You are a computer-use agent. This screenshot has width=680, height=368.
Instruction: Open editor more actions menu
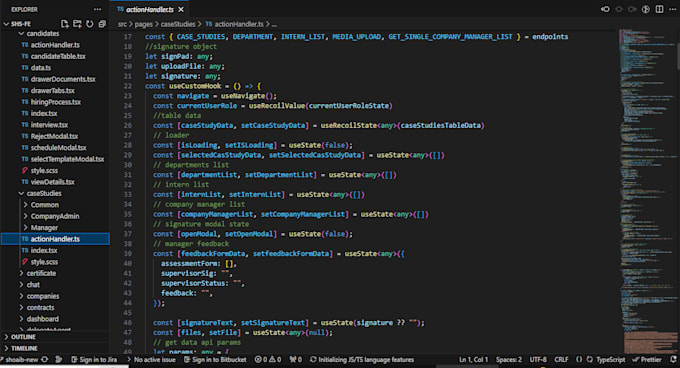click(x=673, y=9)
